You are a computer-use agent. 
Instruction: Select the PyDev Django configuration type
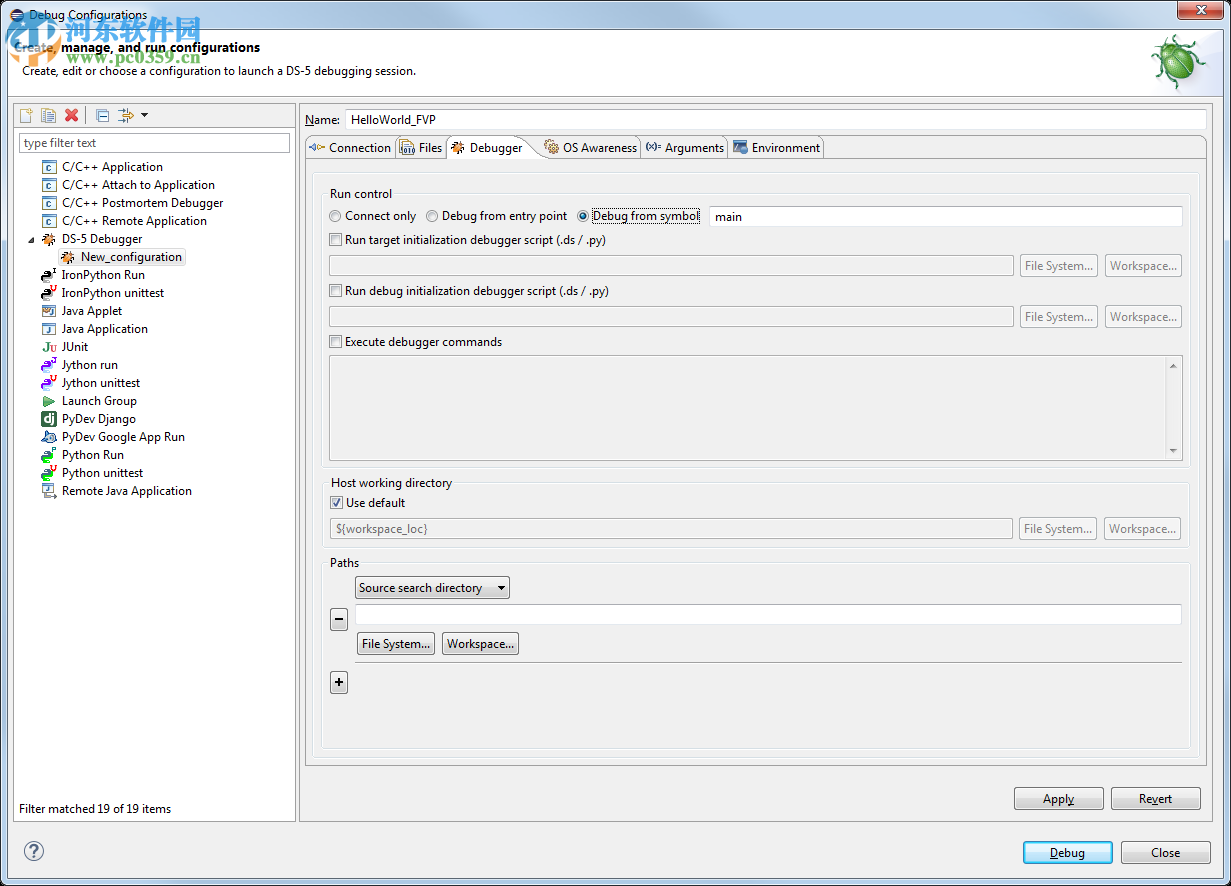click(x=98, y=419)
